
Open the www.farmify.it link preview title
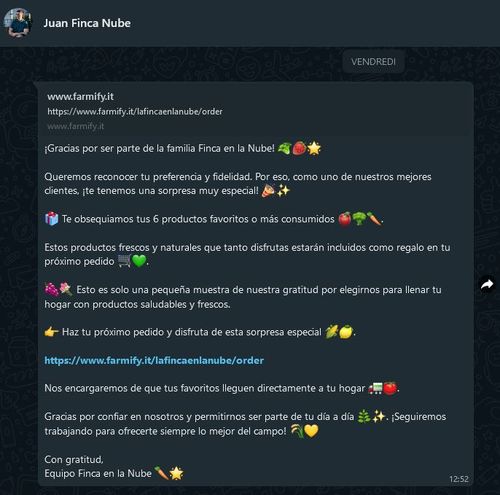click(x=80, y=97)
